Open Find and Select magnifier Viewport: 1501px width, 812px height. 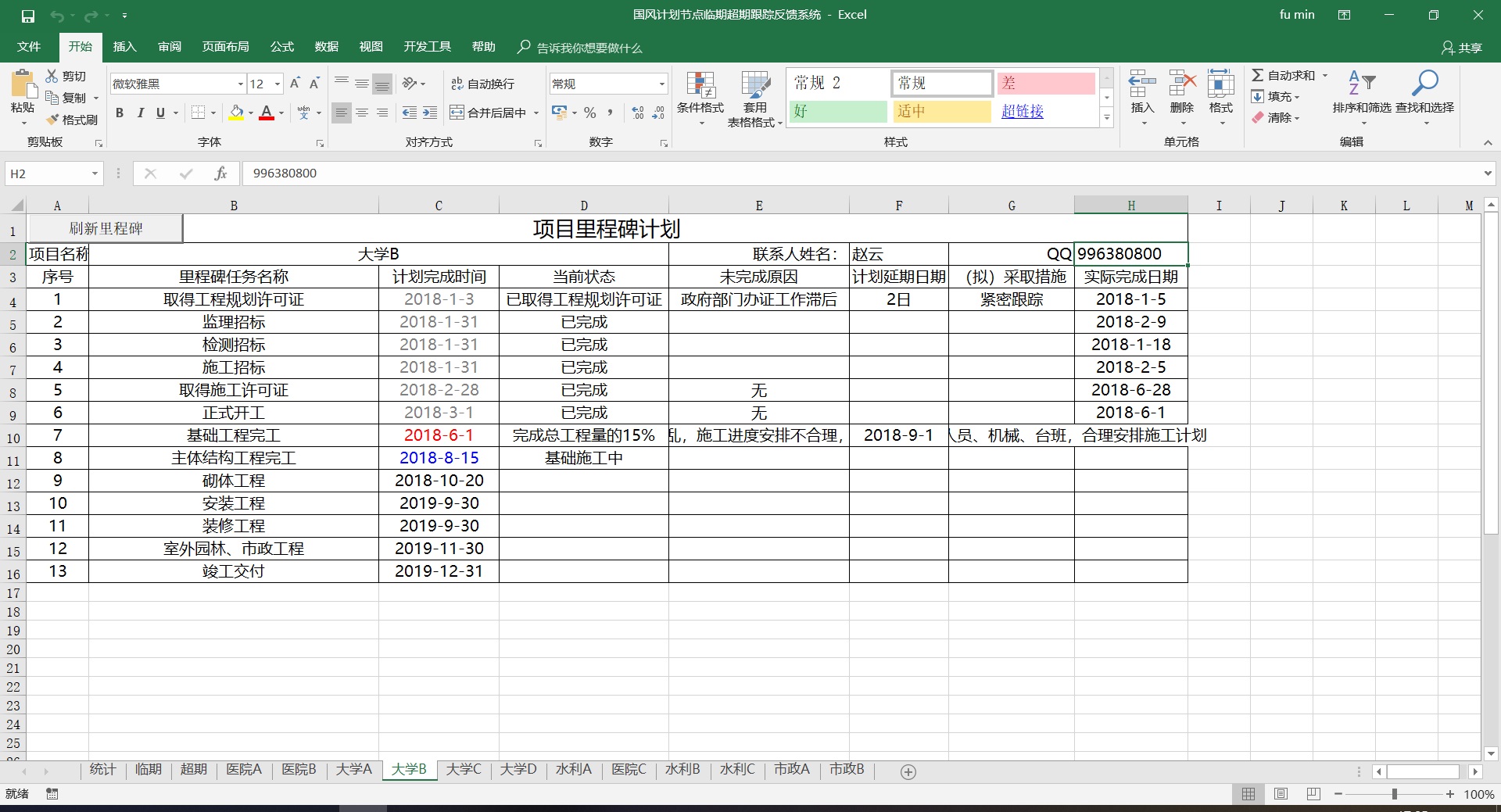click(1425, 98)
